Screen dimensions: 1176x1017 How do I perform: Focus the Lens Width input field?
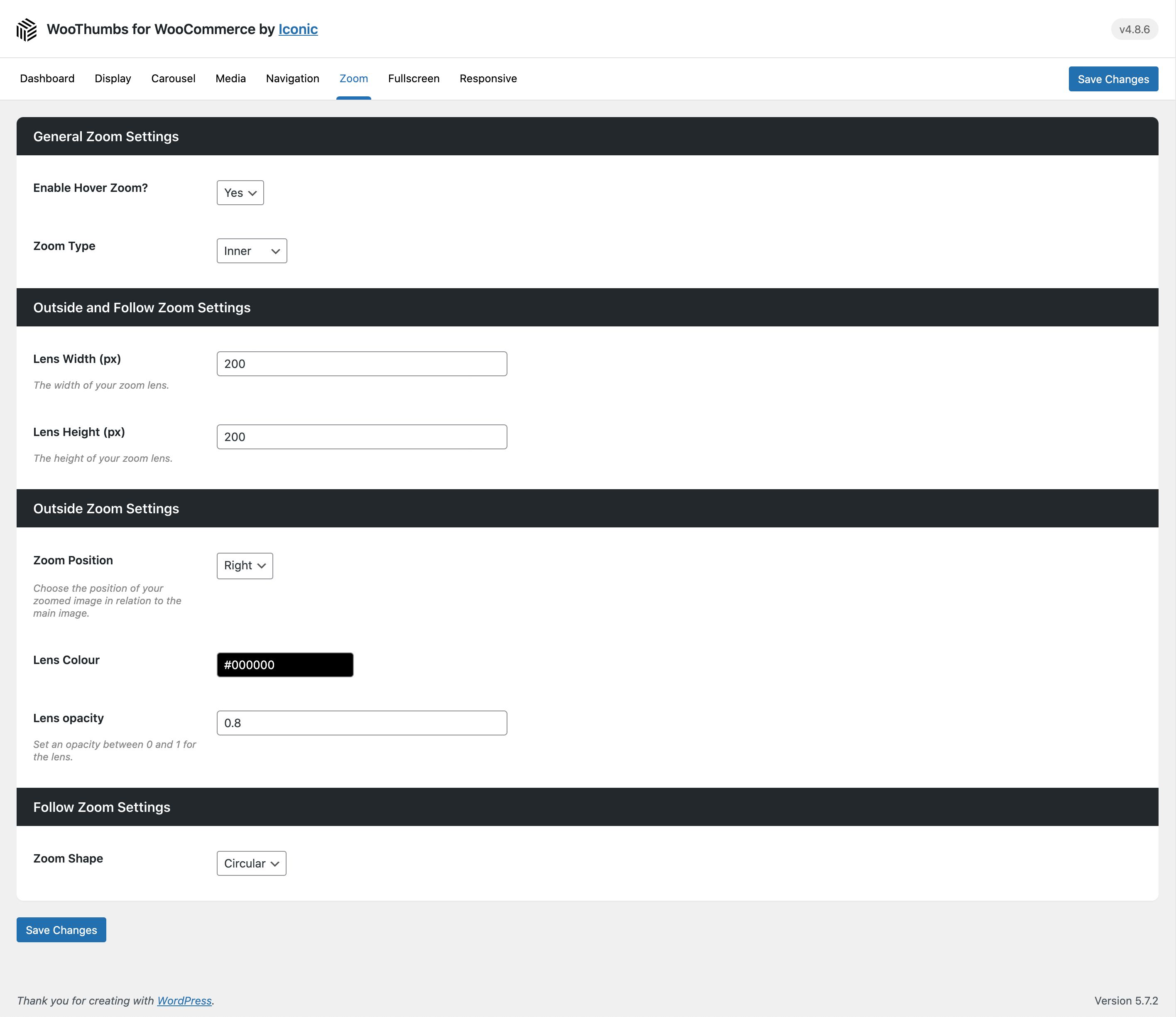tap(362, 364)
